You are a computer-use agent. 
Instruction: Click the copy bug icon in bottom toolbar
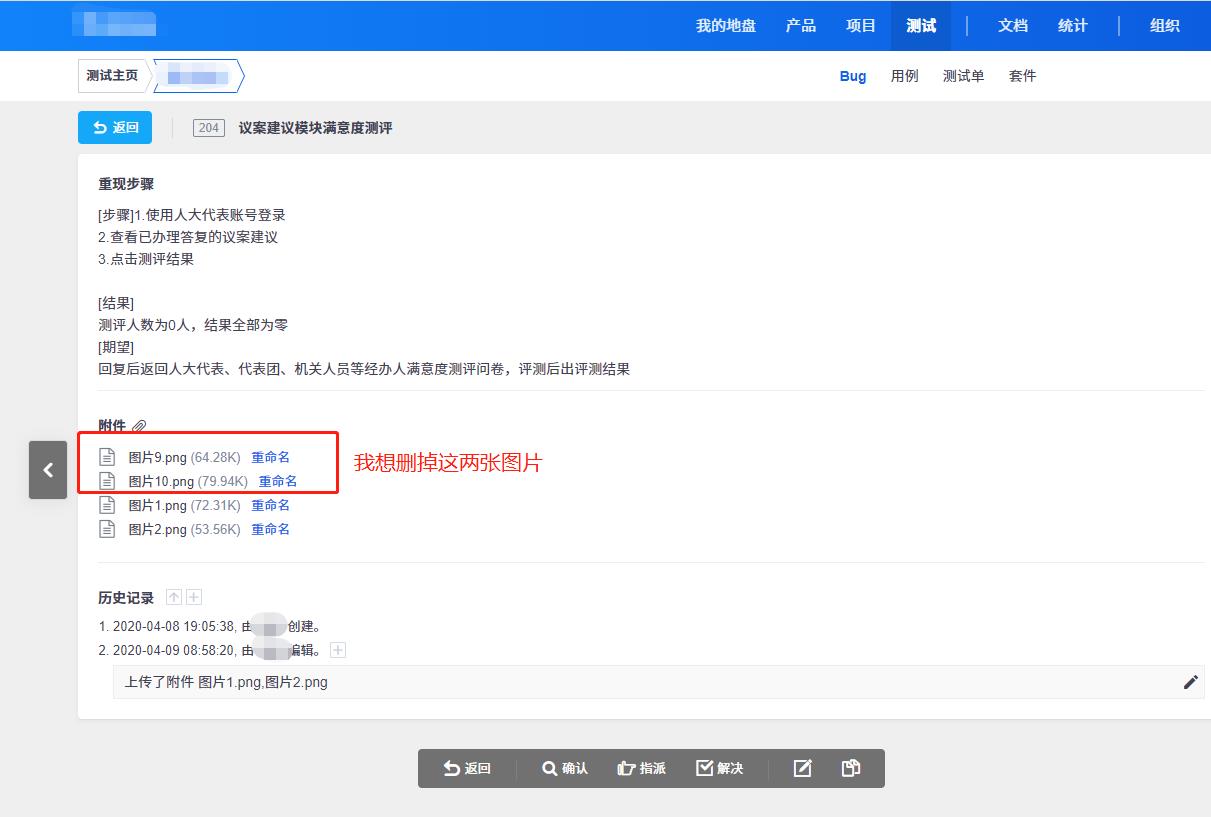850,768
